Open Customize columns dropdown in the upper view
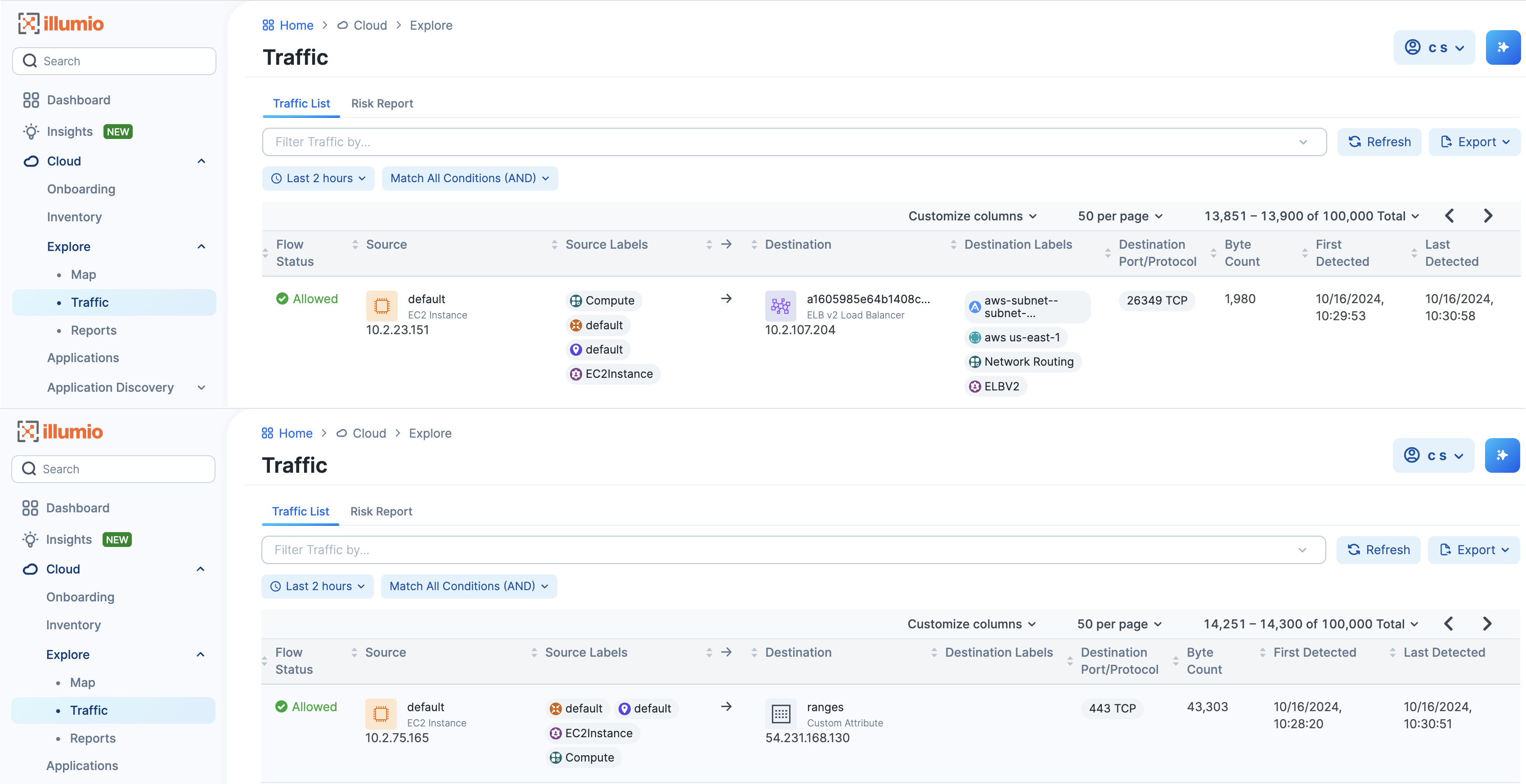 click(972, 216)
